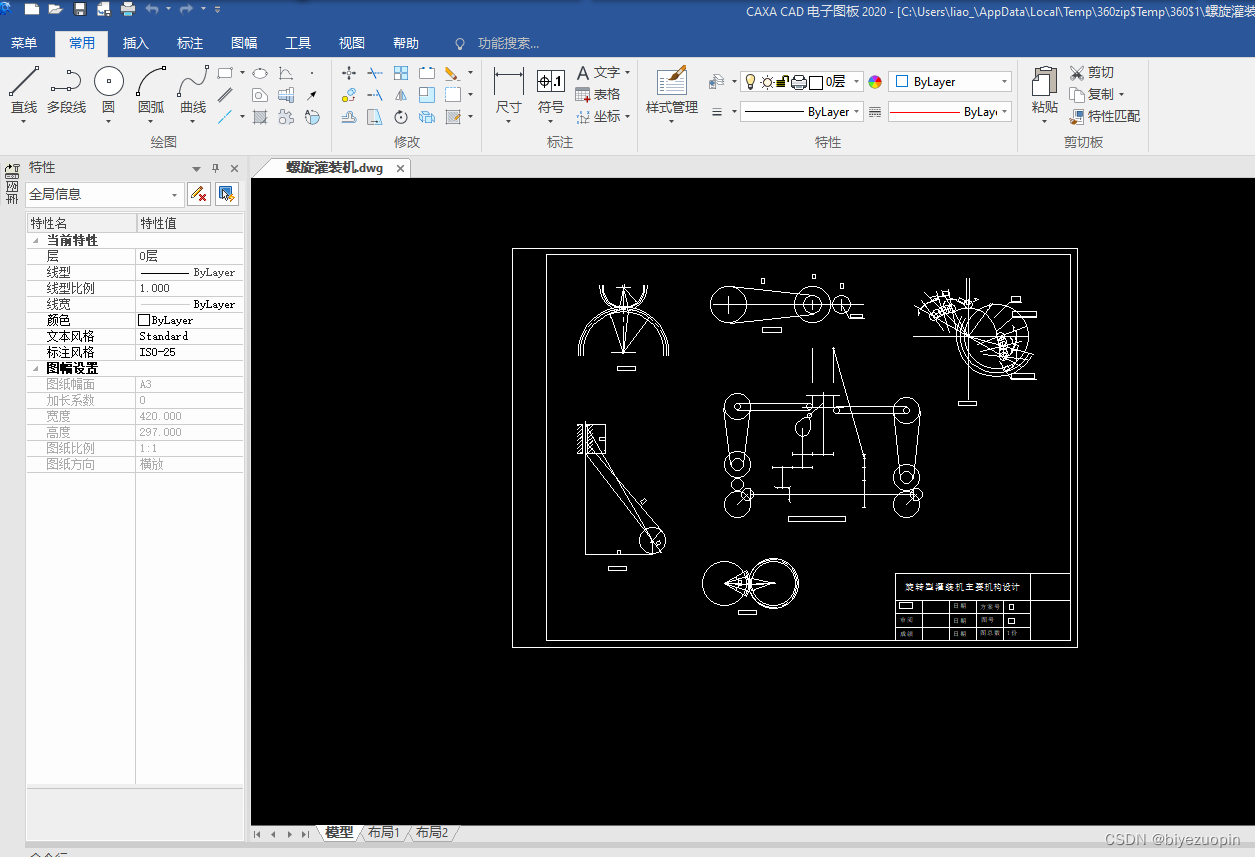Collapse the 当前特性 section

(36, 240)
